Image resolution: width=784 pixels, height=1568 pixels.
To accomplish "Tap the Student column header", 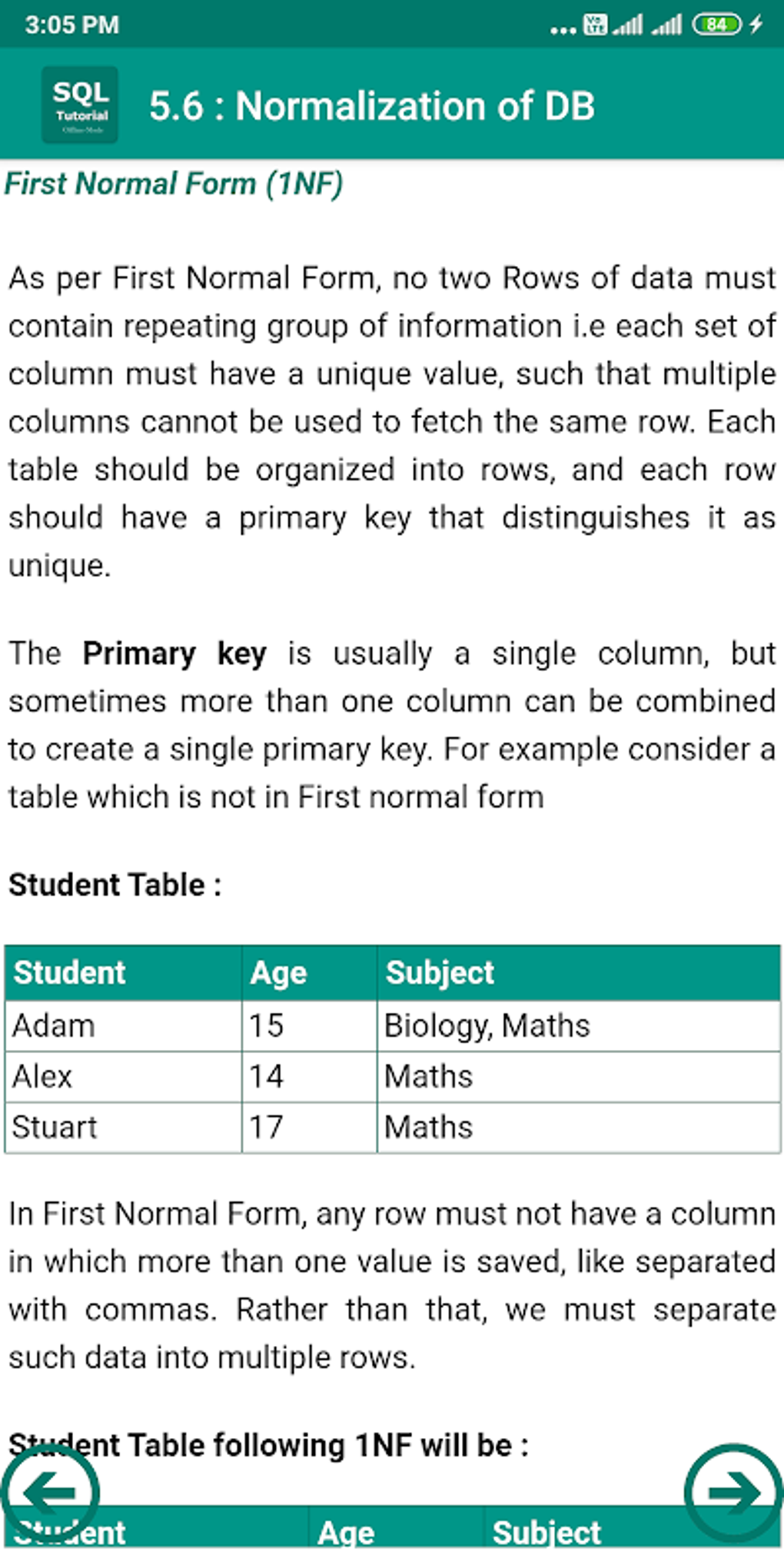I will (x=70, y=972).
